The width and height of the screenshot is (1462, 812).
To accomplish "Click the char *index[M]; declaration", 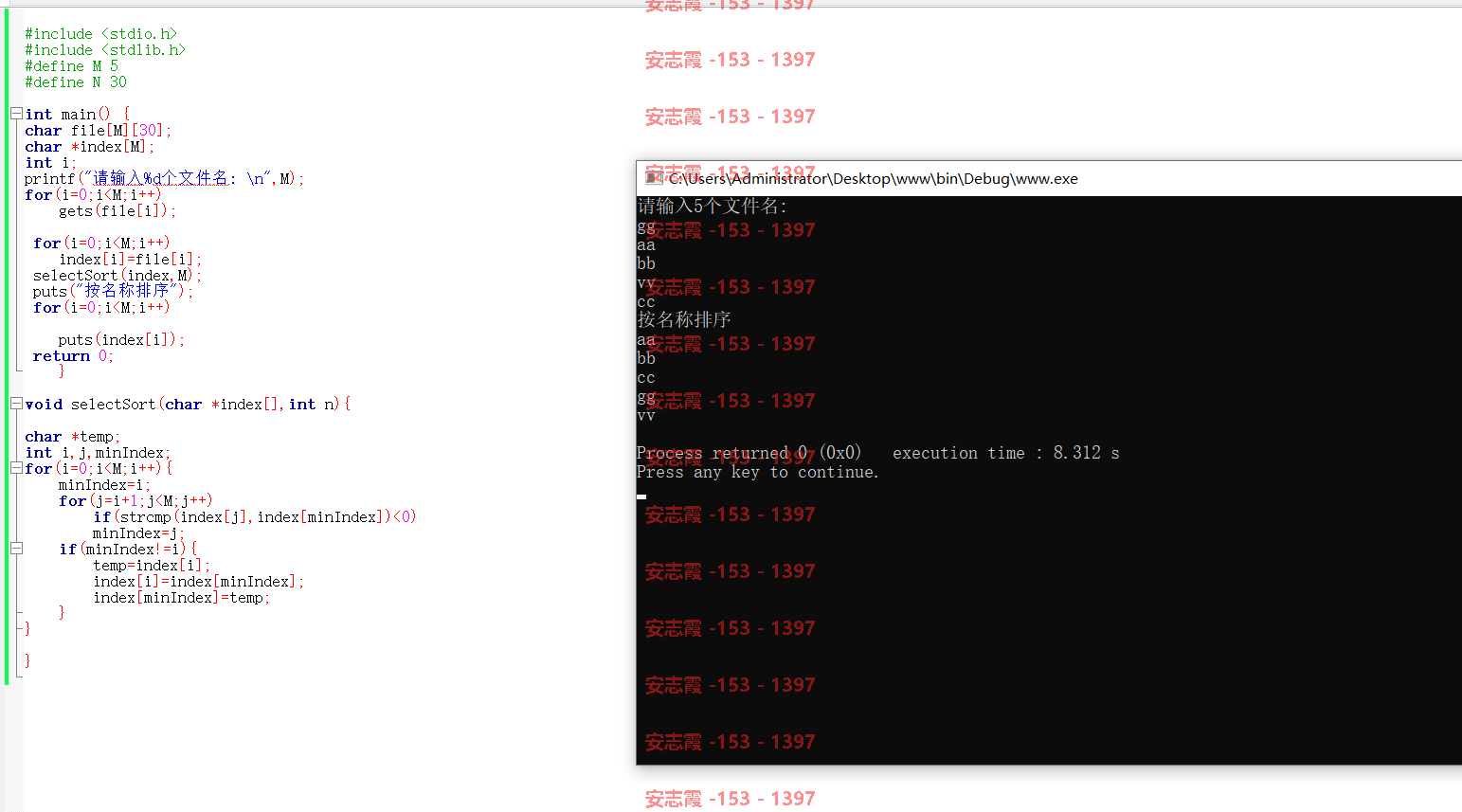I will (x=89, y=147).
